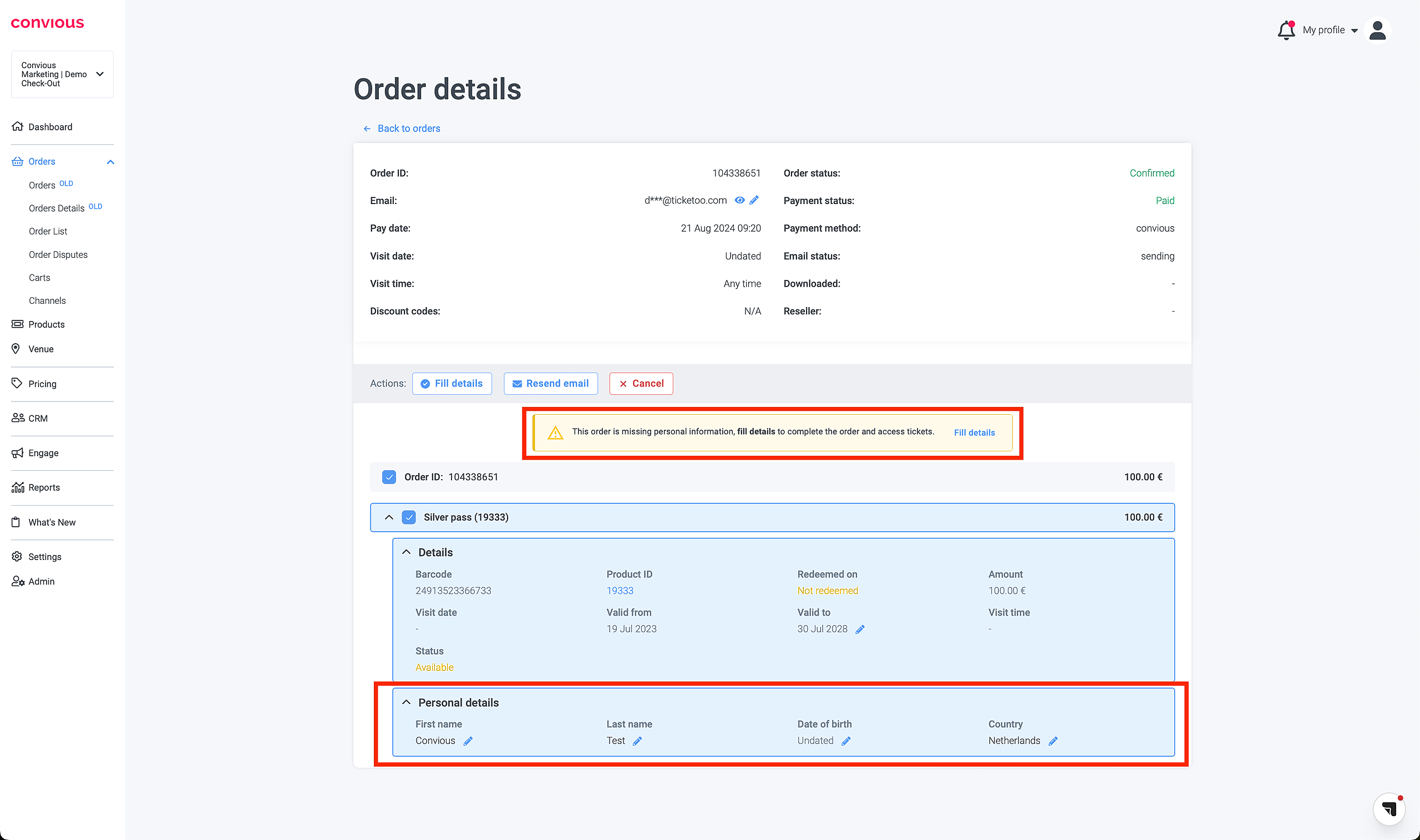Go to Reports in sidebar
The width and height of the screenshot is (1420, 840).
(x=44, y=487)
